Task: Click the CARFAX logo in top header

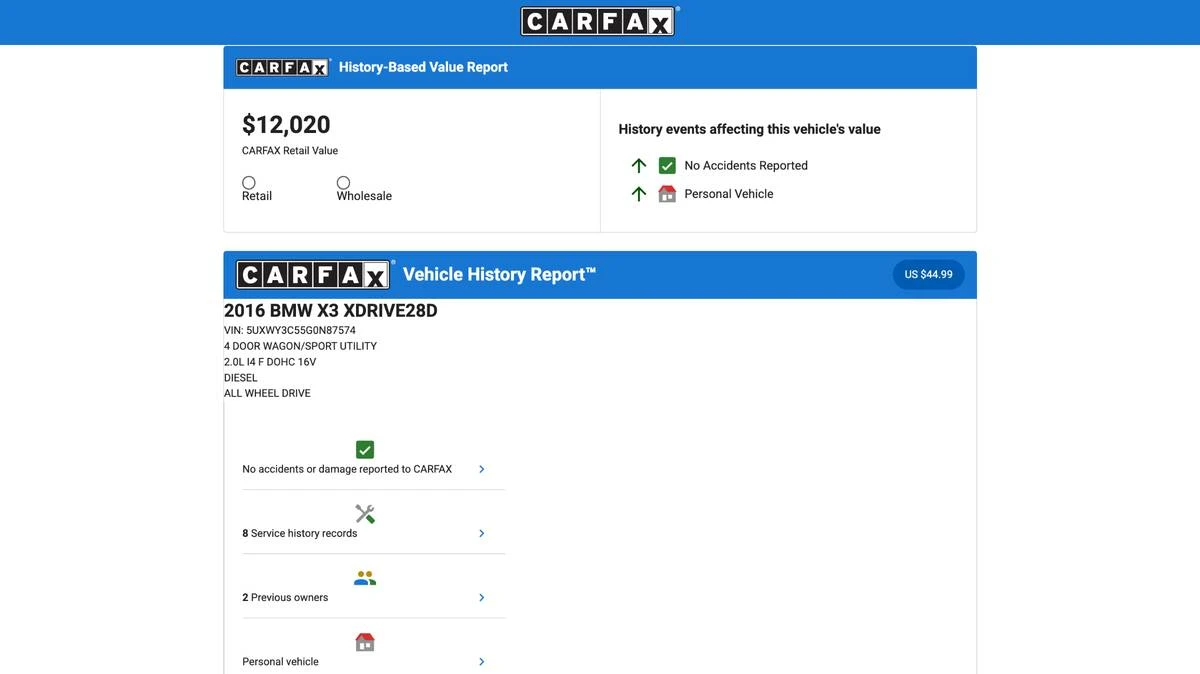Action: pyautogui.click(x=598, y=21)
